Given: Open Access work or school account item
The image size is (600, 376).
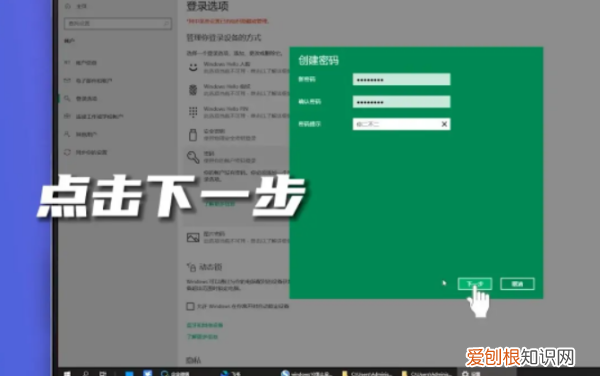Looking at the screenshot, I should point(94,116).
